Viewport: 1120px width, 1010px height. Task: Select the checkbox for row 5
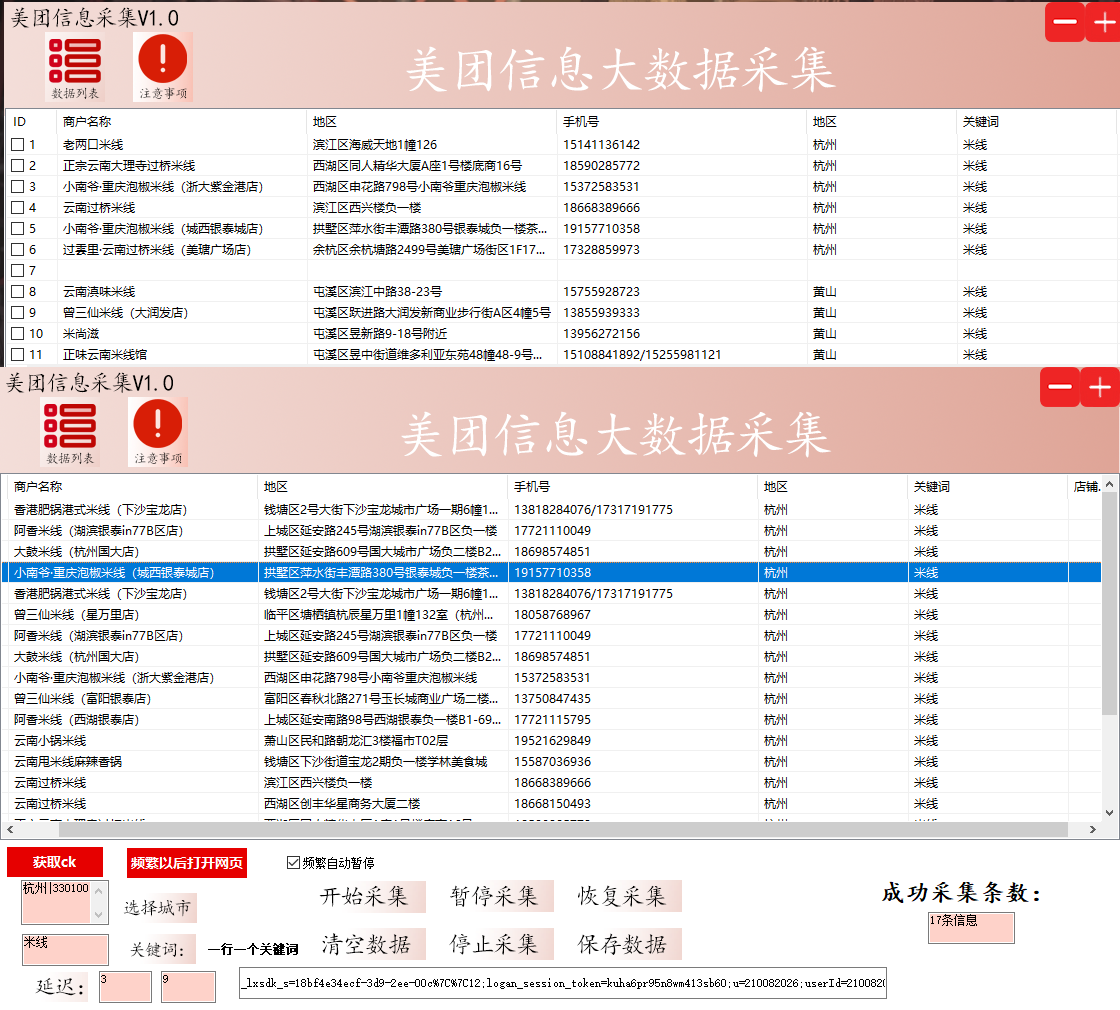coord(18,229)
